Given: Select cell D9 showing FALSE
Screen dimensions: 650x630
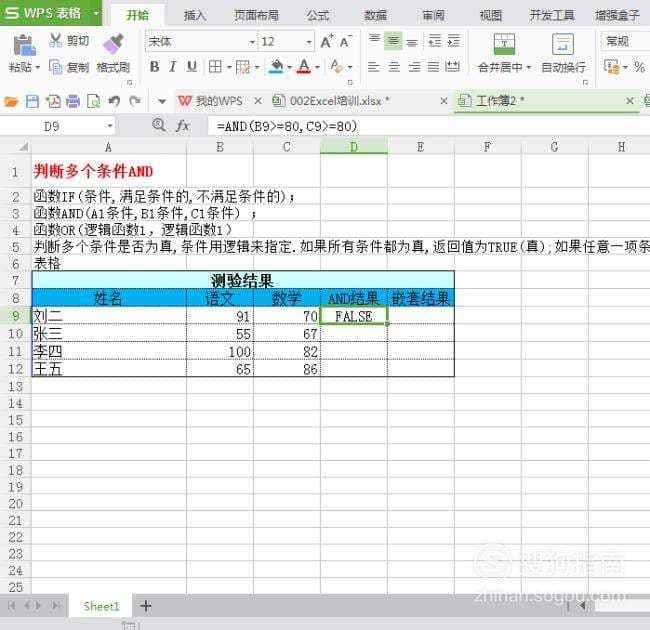Looking at the screenshot, I should (354, 316).
